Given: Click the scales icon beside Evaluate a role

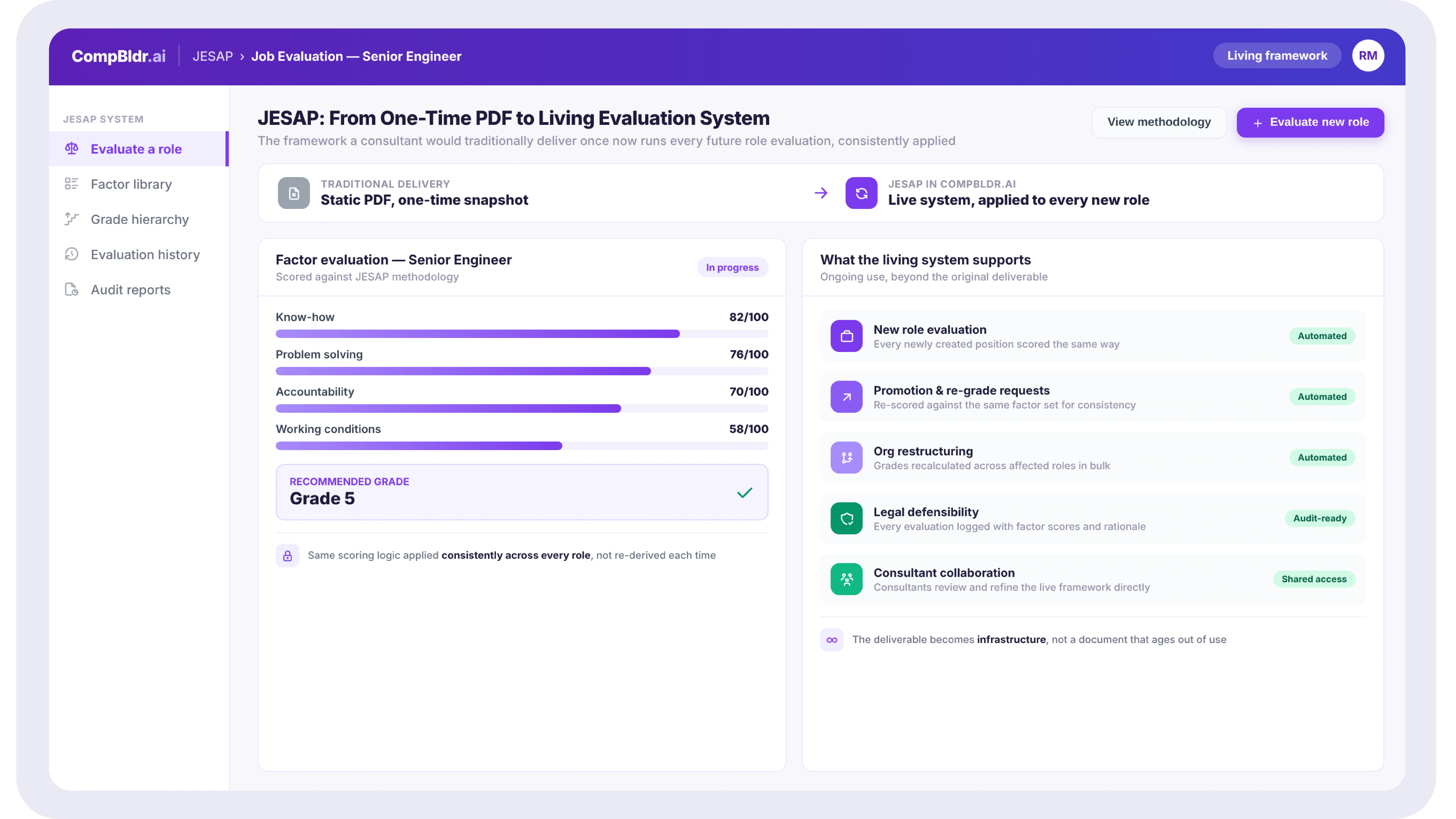Looking at the screenshot, I should tap(72, 149).
